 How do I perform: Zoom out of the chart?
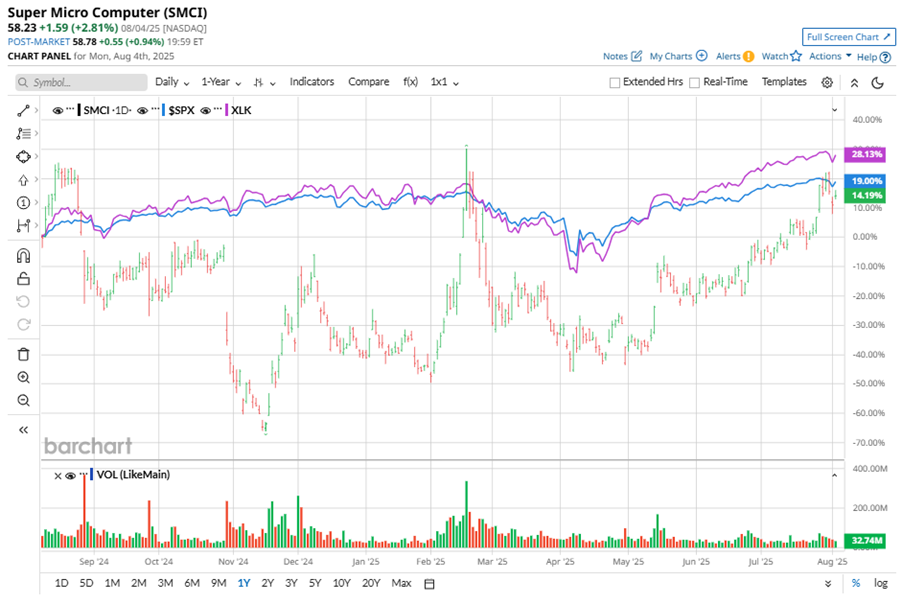coord(23,400)
